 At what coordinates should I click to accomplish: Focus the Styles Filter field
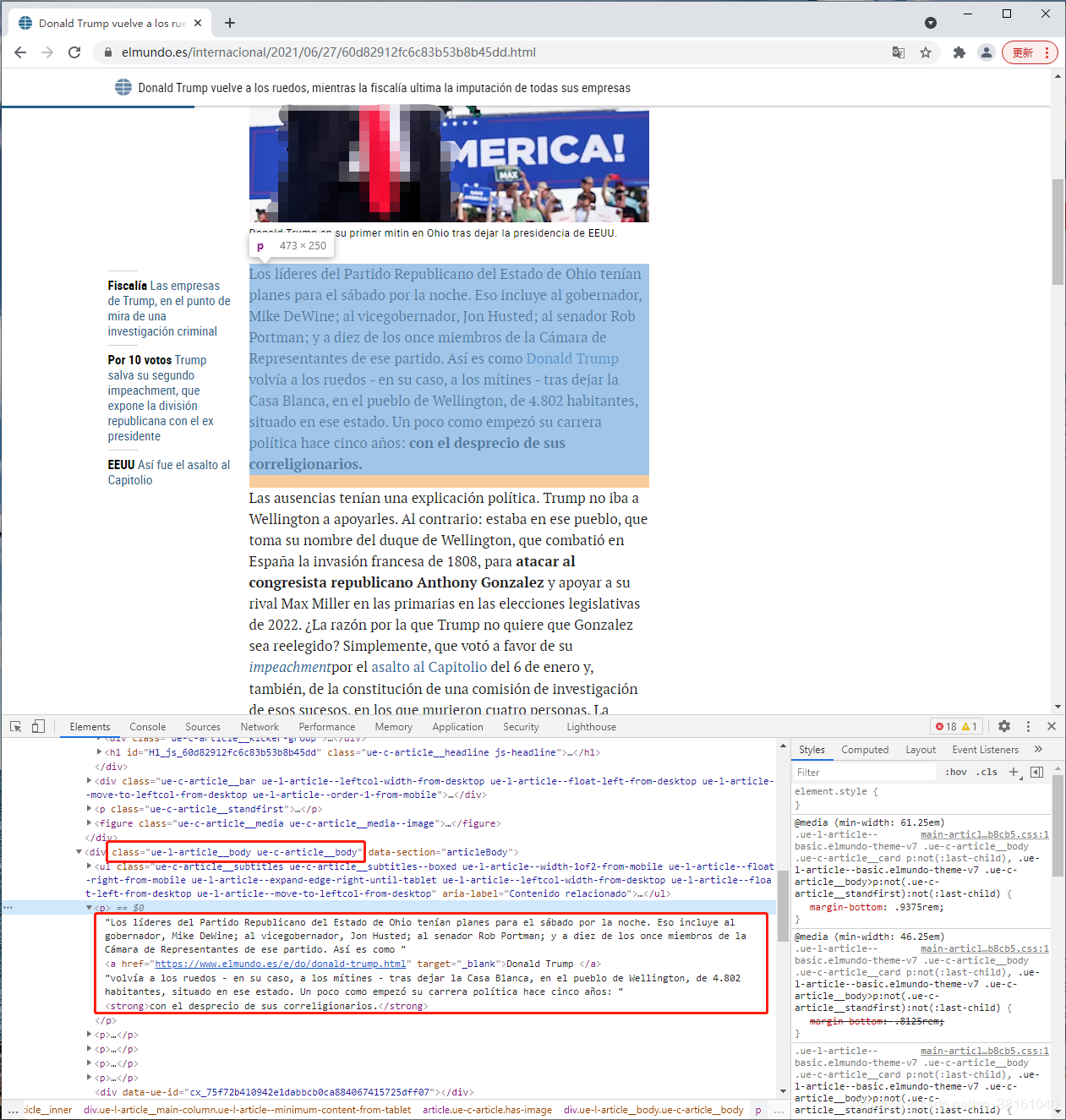864,773
